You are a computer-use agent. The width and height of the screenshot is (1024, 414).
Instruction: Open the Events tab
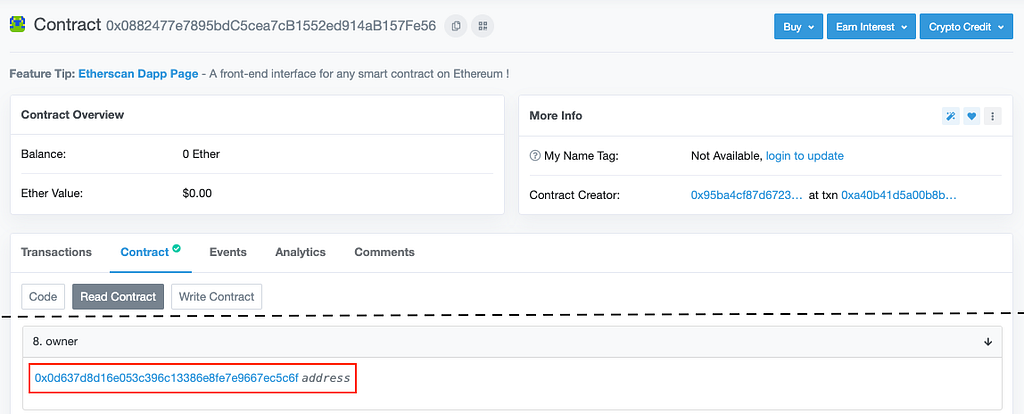228,252
